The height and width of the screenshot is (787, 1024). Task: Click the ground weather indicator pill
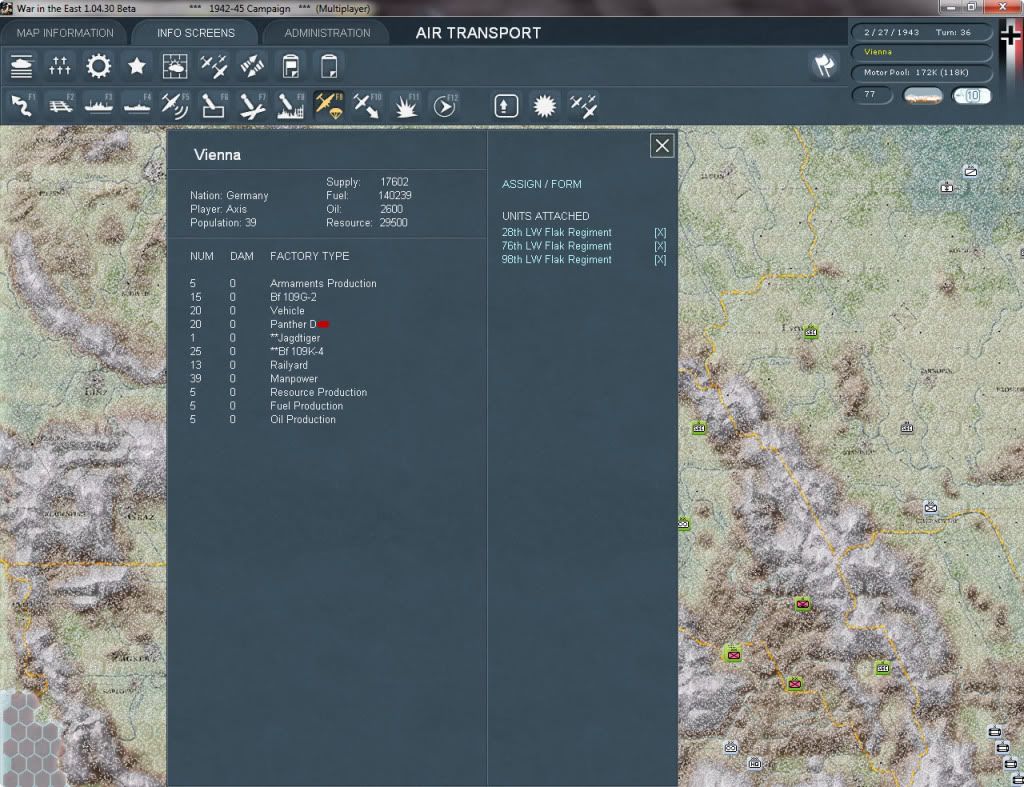click(x=922, y=95)
